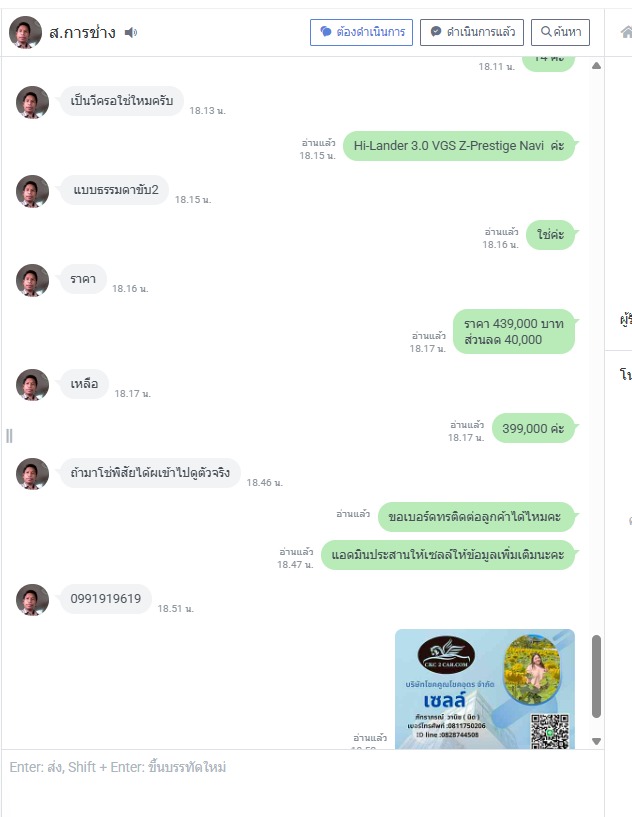Screen dimensions: 632x817
Task: Focus the message input field
Action: pyautogui.click(x=302, y=783)
